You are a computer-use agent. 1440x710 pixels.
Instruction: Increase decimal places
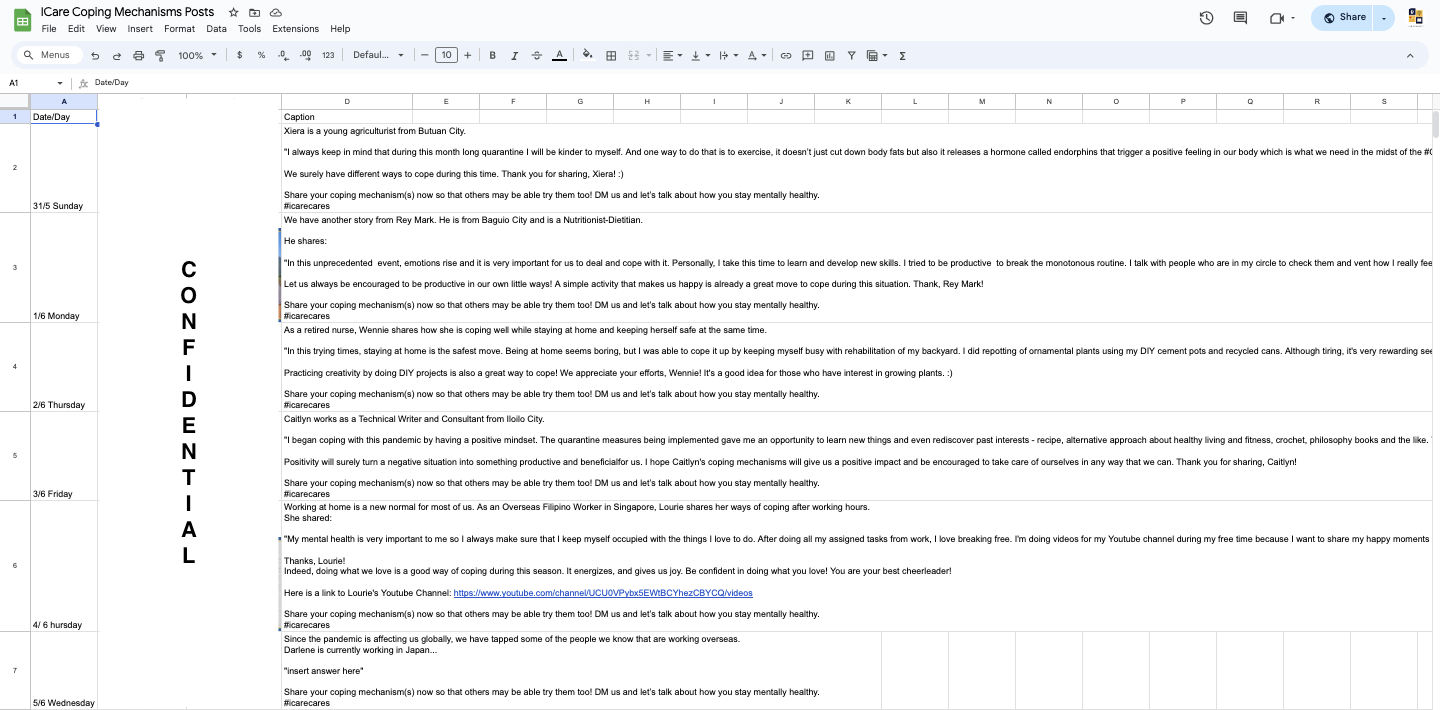click(306, 56)
